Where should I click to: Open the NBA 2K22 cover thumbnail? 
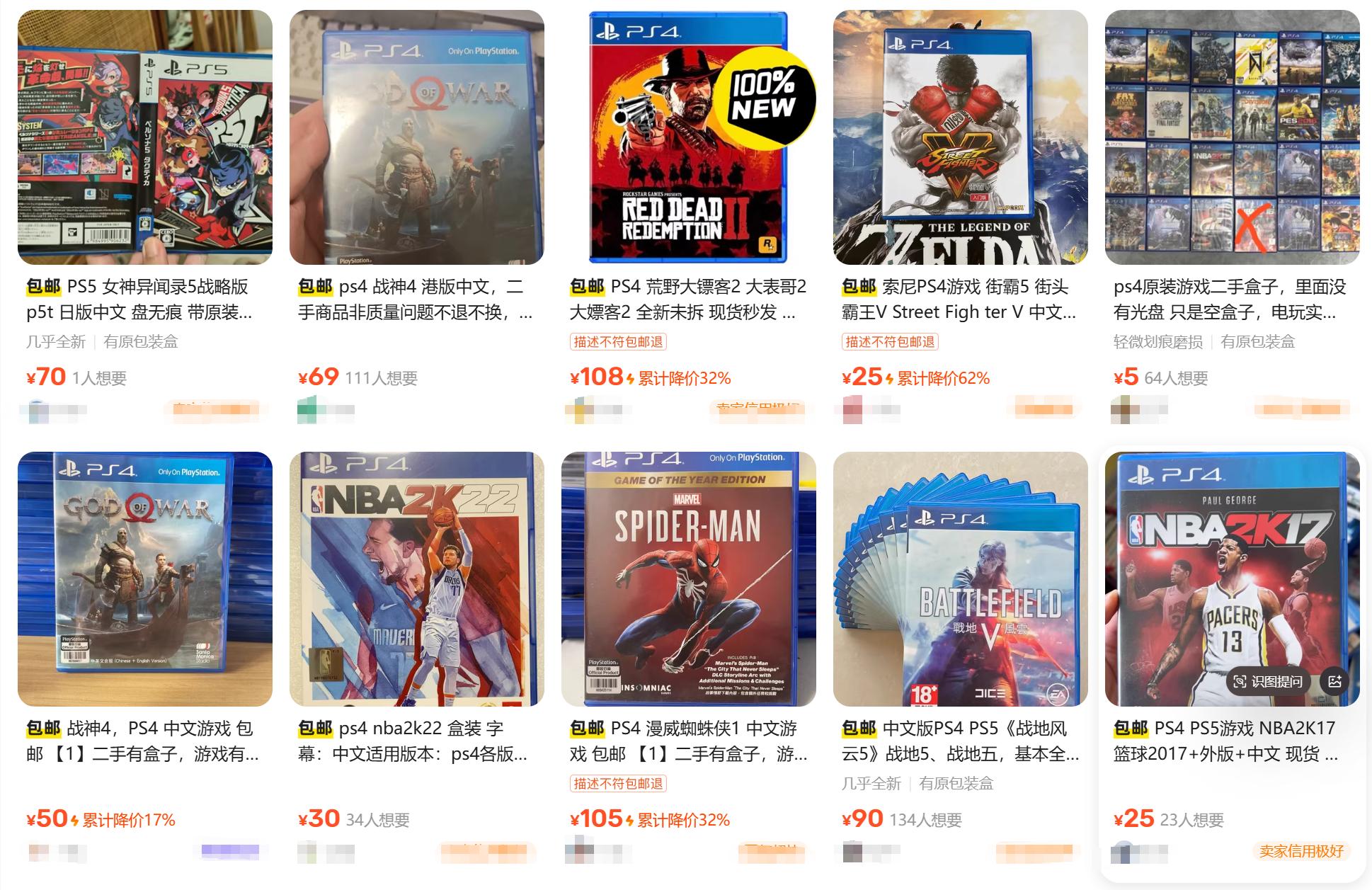point(417,579)
